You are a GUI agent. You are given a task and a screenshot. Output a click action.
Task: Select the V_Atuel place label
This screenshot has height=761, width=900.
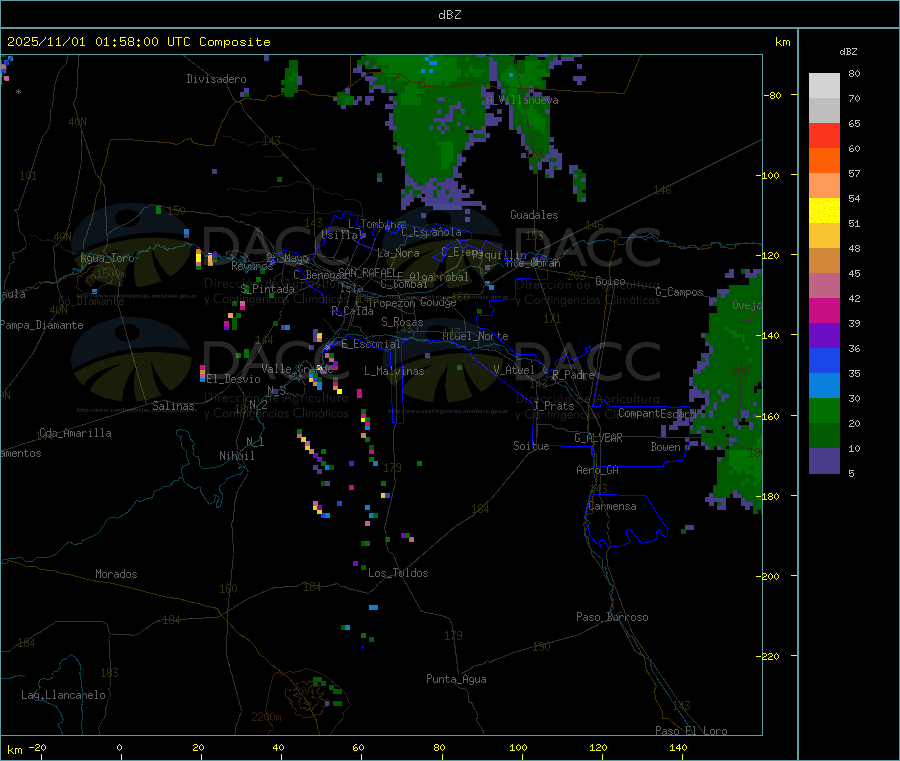click(514, 370)
